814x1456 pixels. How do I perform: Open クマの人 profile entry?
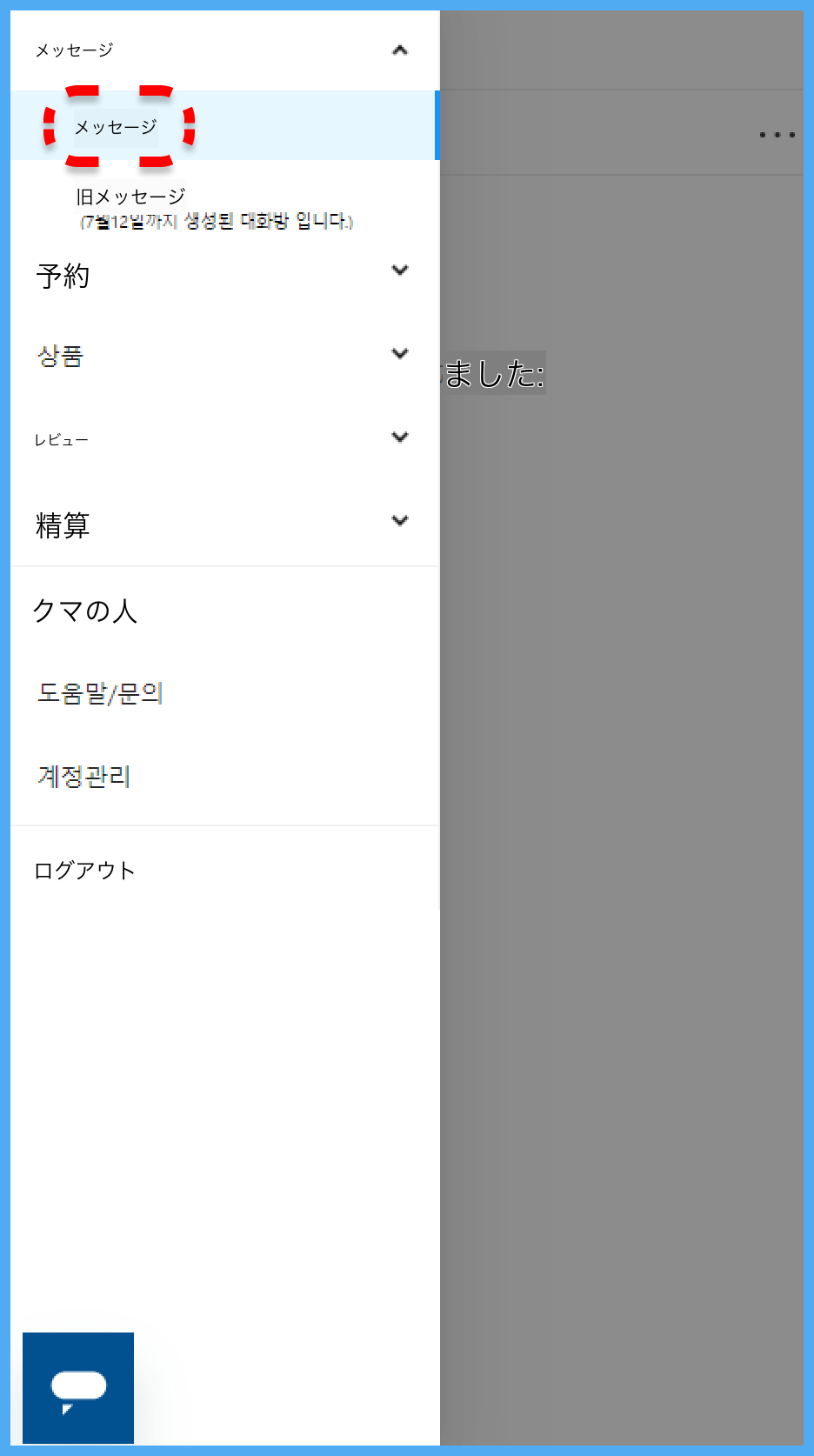pos(85,611)
